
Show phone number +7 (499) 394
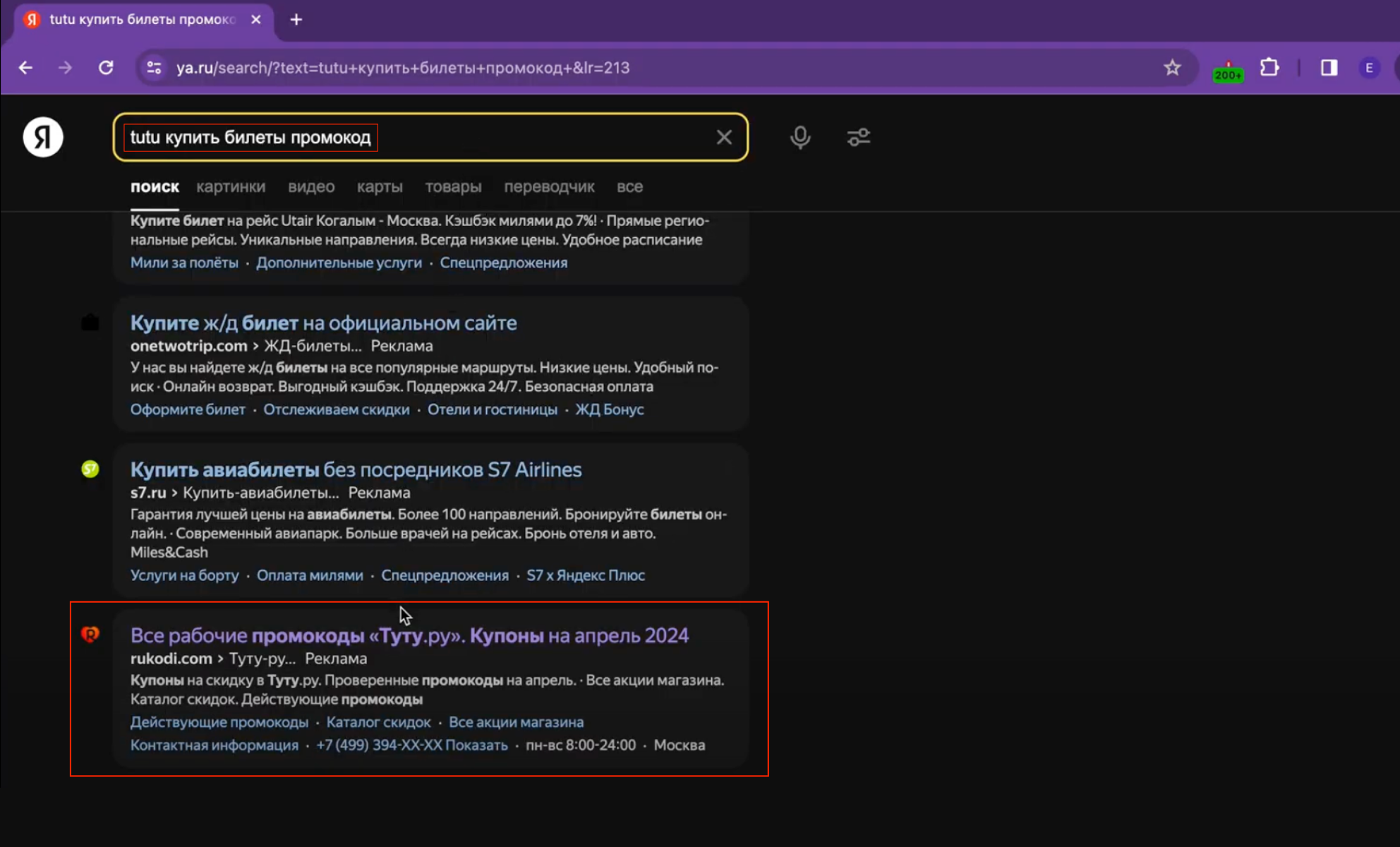click(412, 745)
